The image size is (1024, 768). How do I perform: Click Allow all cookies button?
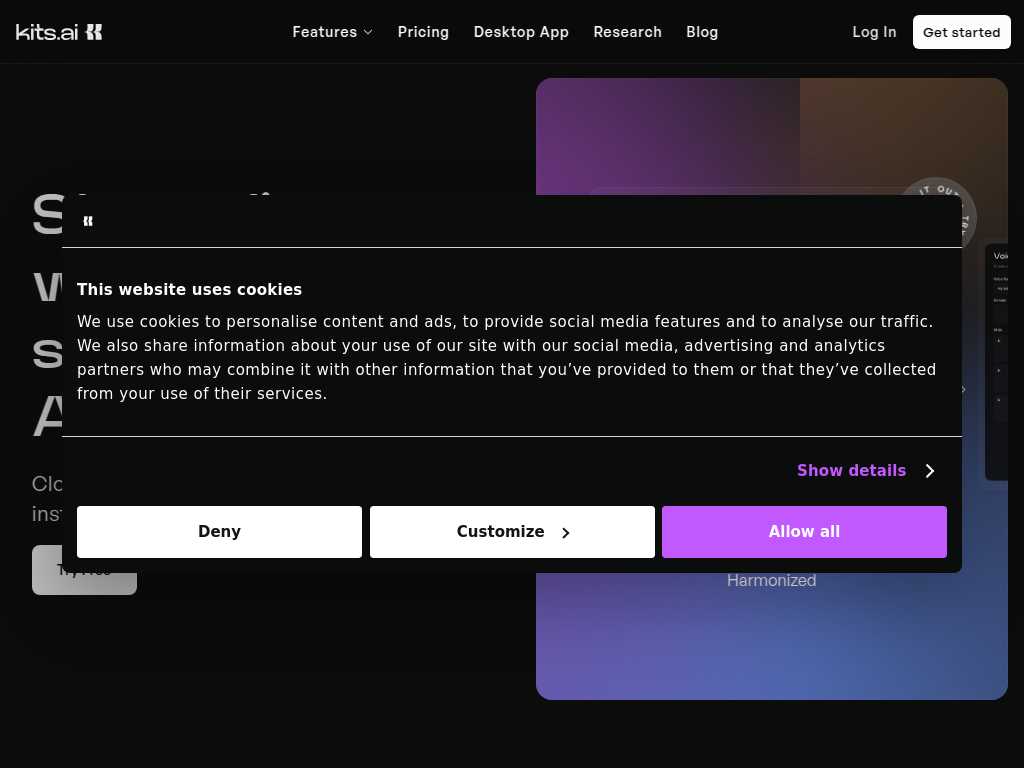coord(804,532)
